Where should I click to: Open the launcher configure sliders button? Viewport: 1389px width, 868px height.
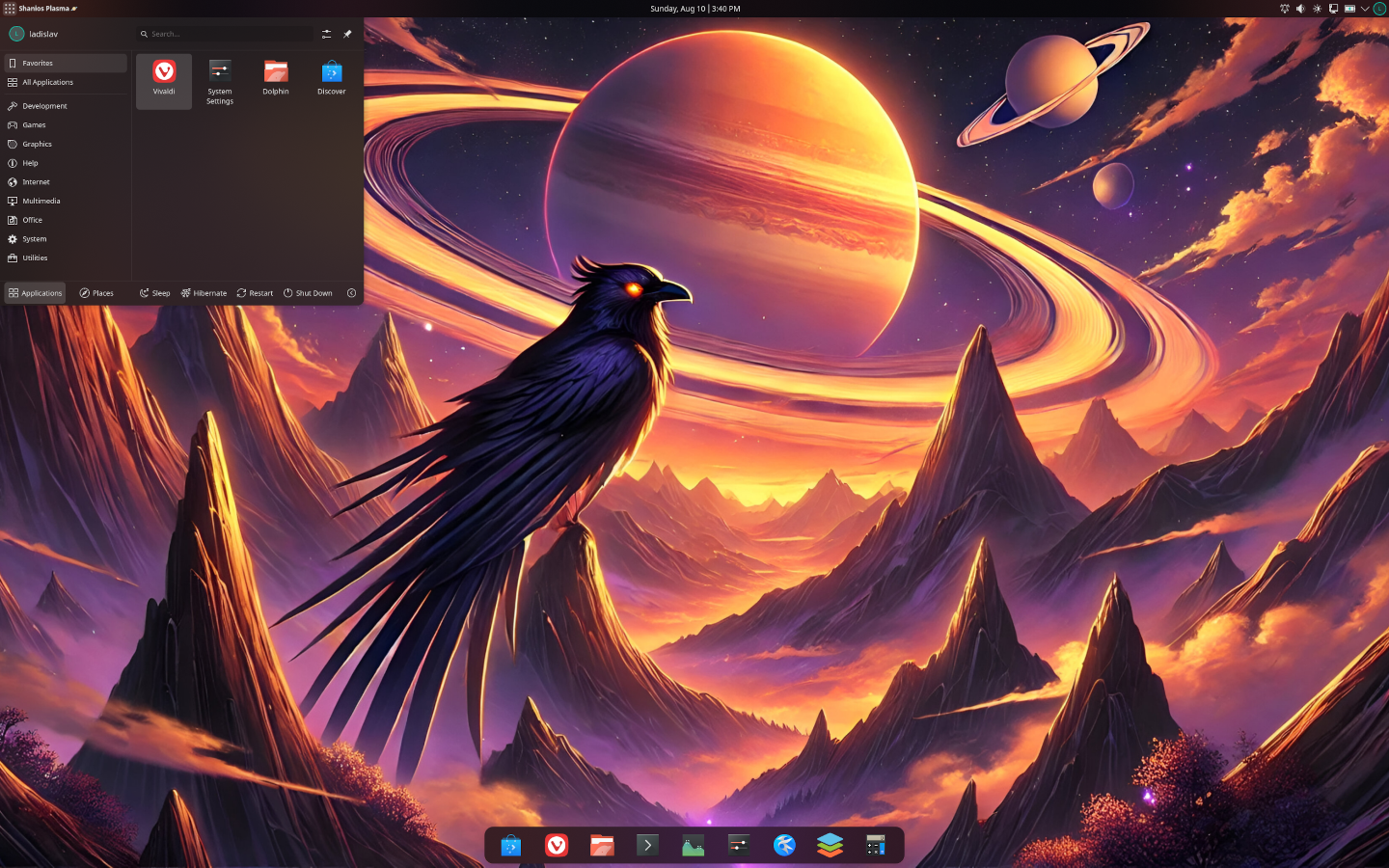click(x=326, y=34)
